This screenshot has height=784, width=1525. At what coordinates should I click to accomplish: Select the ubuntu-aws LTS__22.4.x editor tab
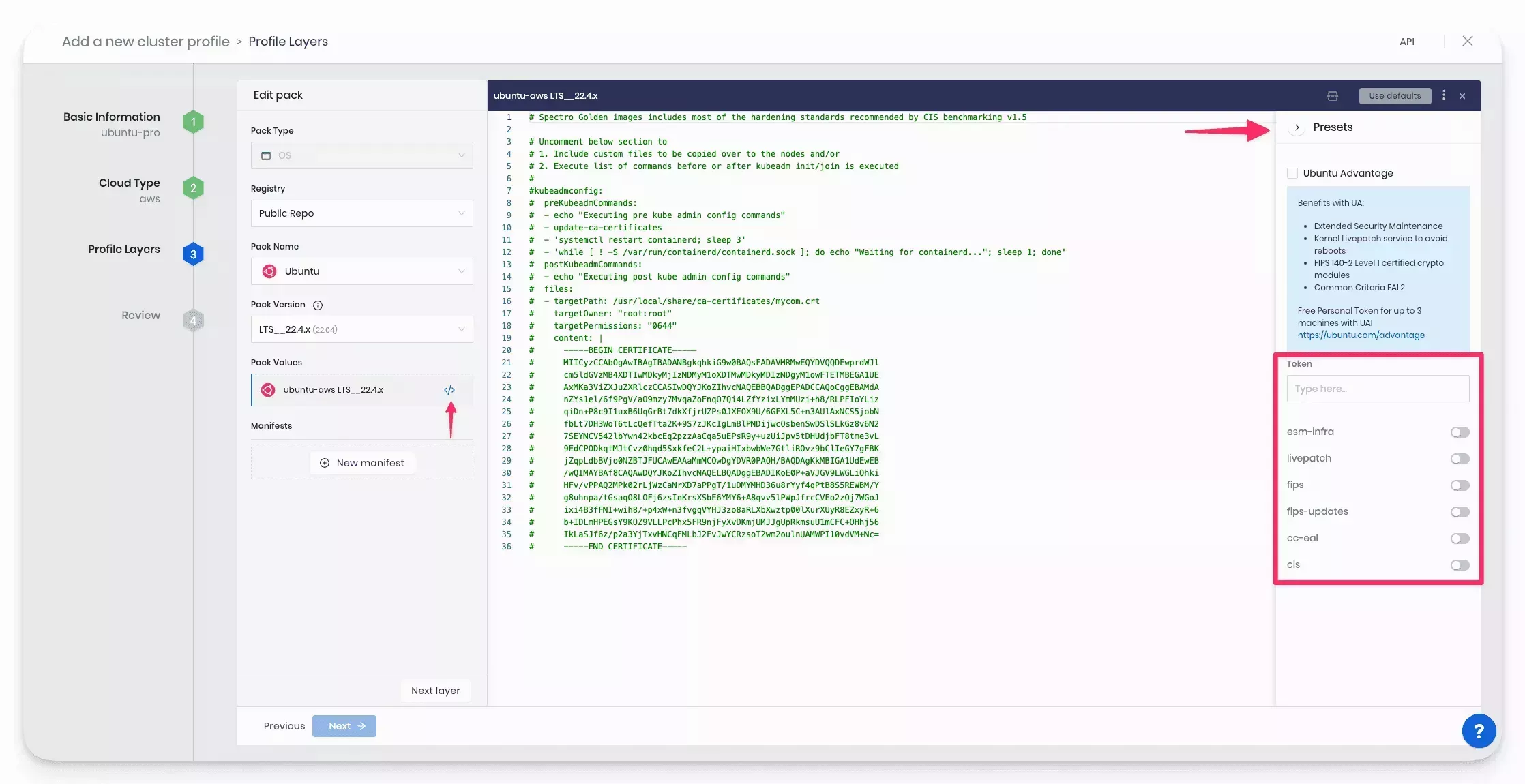coord(546,95)
